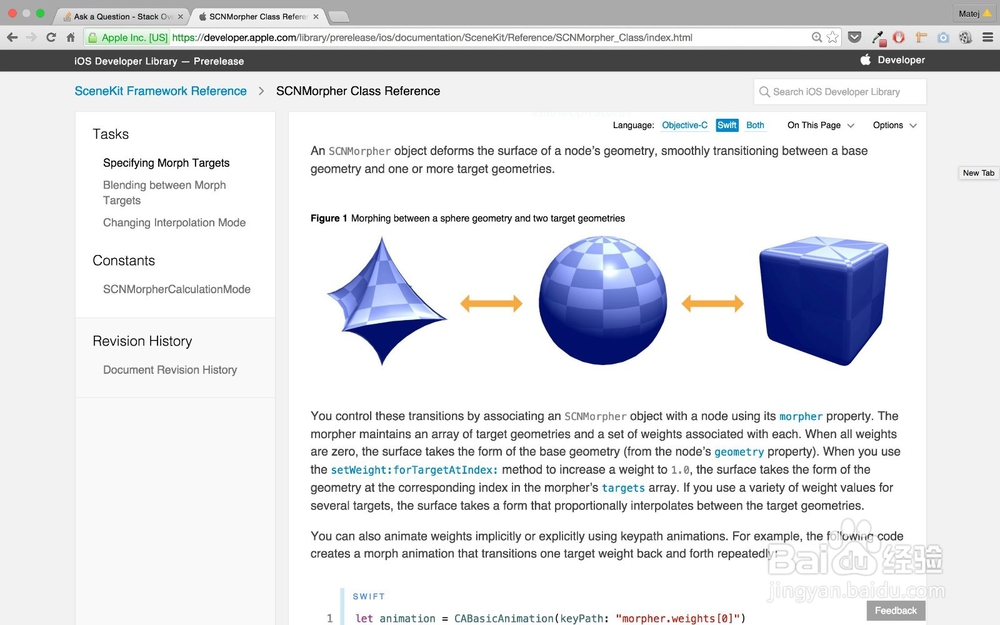Image resolution: width=1000 pixels, height=625 pixels.
Task: Select the SCNMorpher Class Reference tab
Action: pyautogui.click(x=256, y=17)
